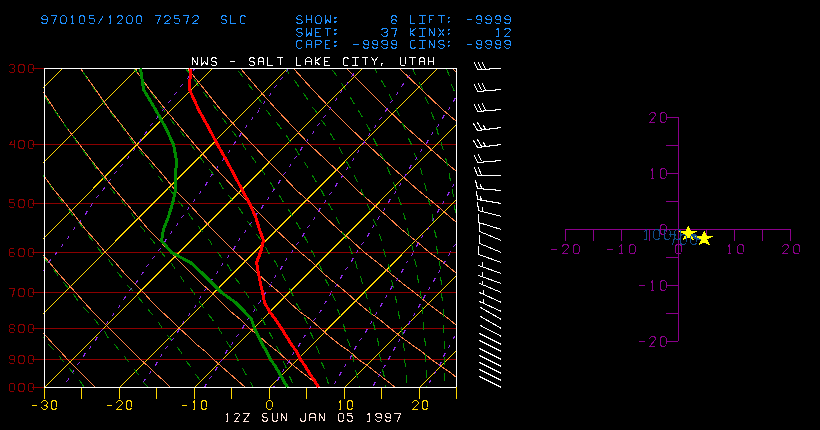Click the skew-T "-20" temperature axis label
Screen dimensions: 820x430
tap(120, 405)
